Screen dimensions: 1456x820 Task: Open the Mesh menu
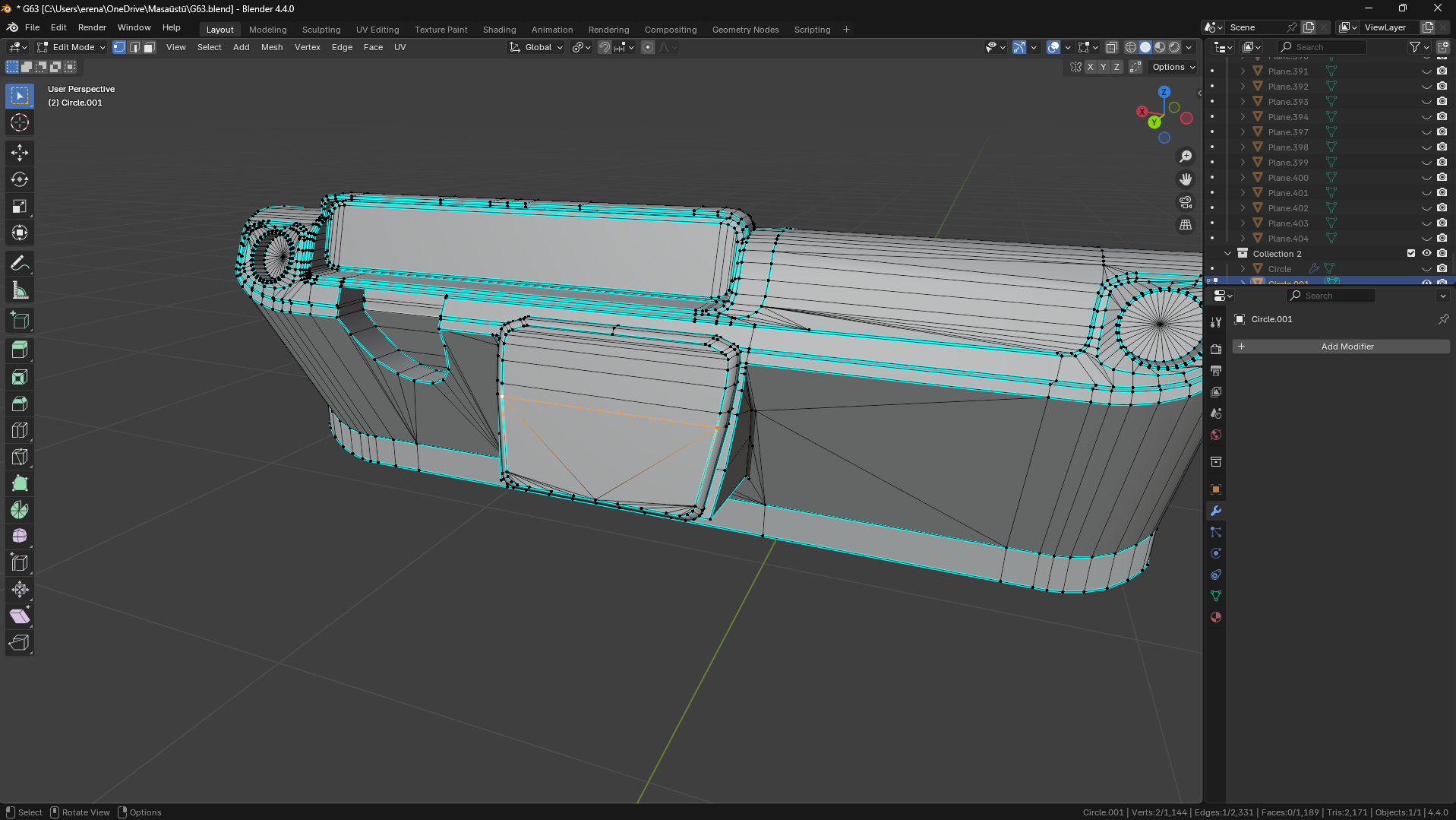click(271, 47)
